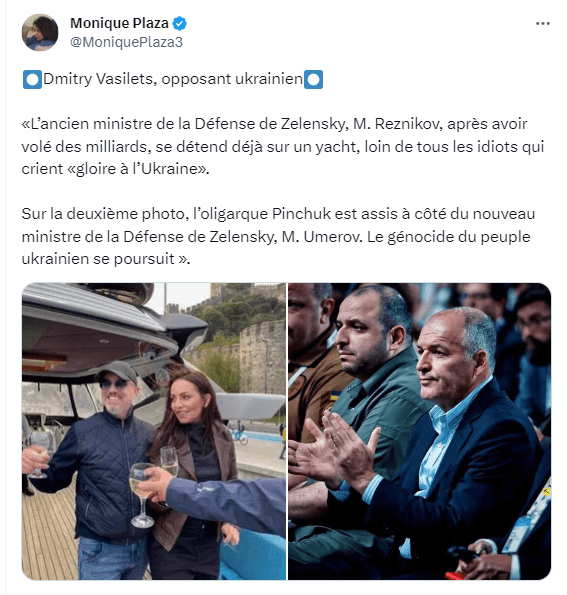Click the man in cap holding wine glass

coord(95,467)
